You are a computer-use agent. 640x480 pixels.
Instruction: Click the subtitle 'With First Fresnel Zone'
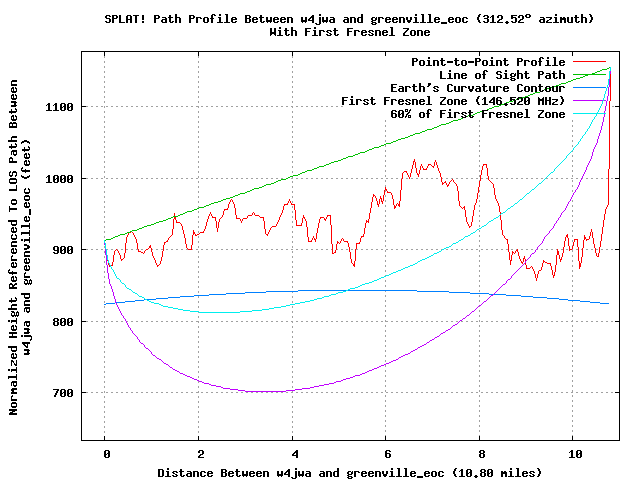point(350,32)
